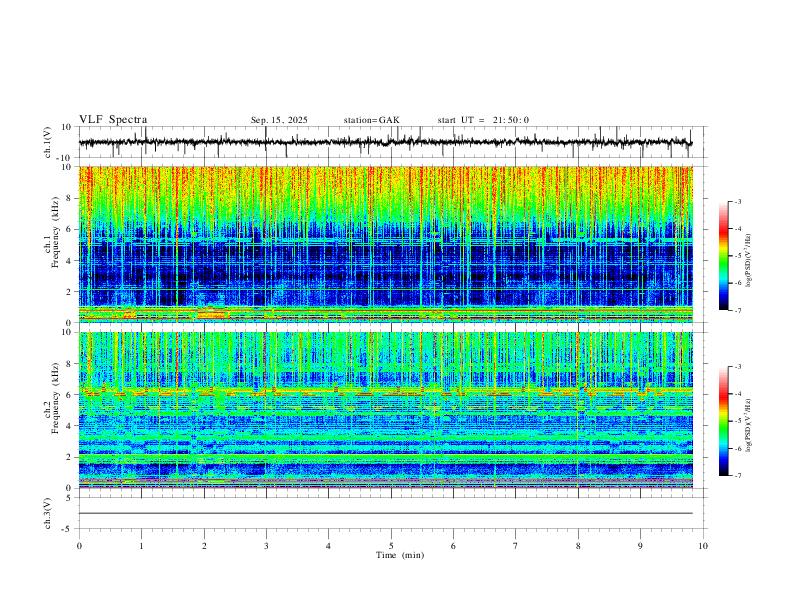Click the ch.2 colorbar "log(PSD)(V²/Hz)" label

pyautogui.click(x=748, y=425)
